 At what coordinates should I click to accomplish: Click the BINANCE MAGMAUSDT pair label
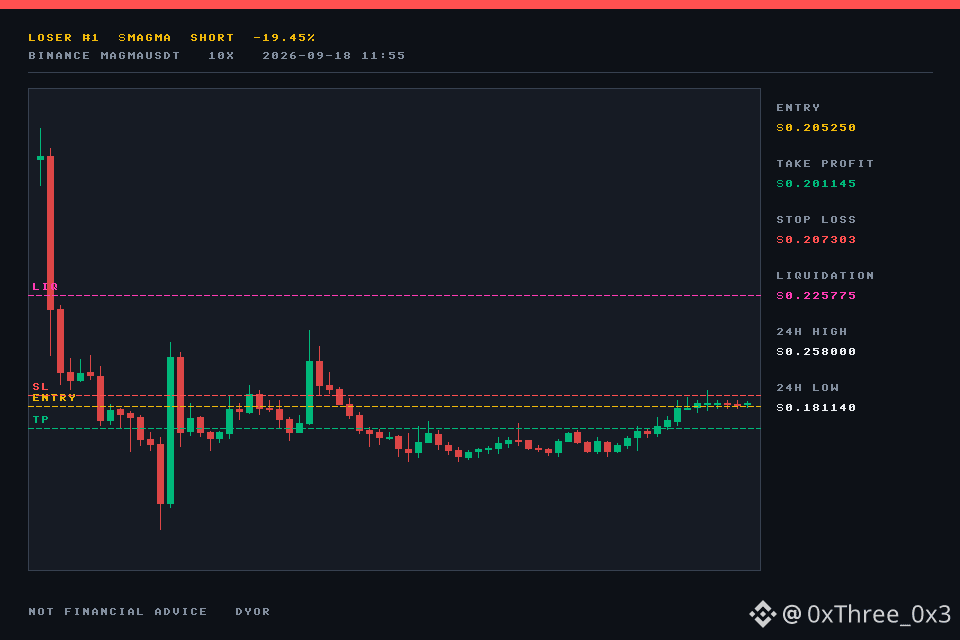[104, 56]
